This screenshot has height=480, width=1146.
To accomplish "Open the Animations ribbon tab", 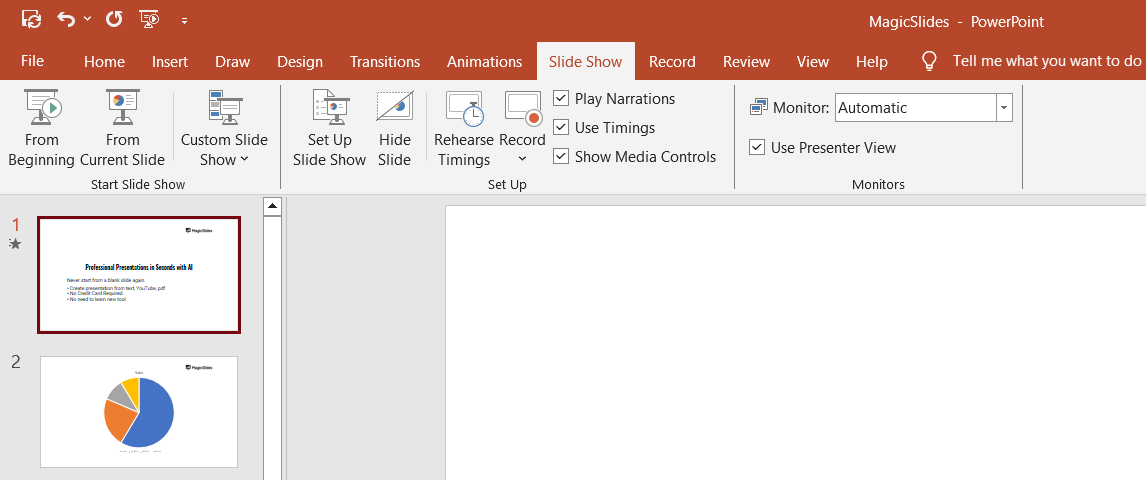I will (484, 62).
